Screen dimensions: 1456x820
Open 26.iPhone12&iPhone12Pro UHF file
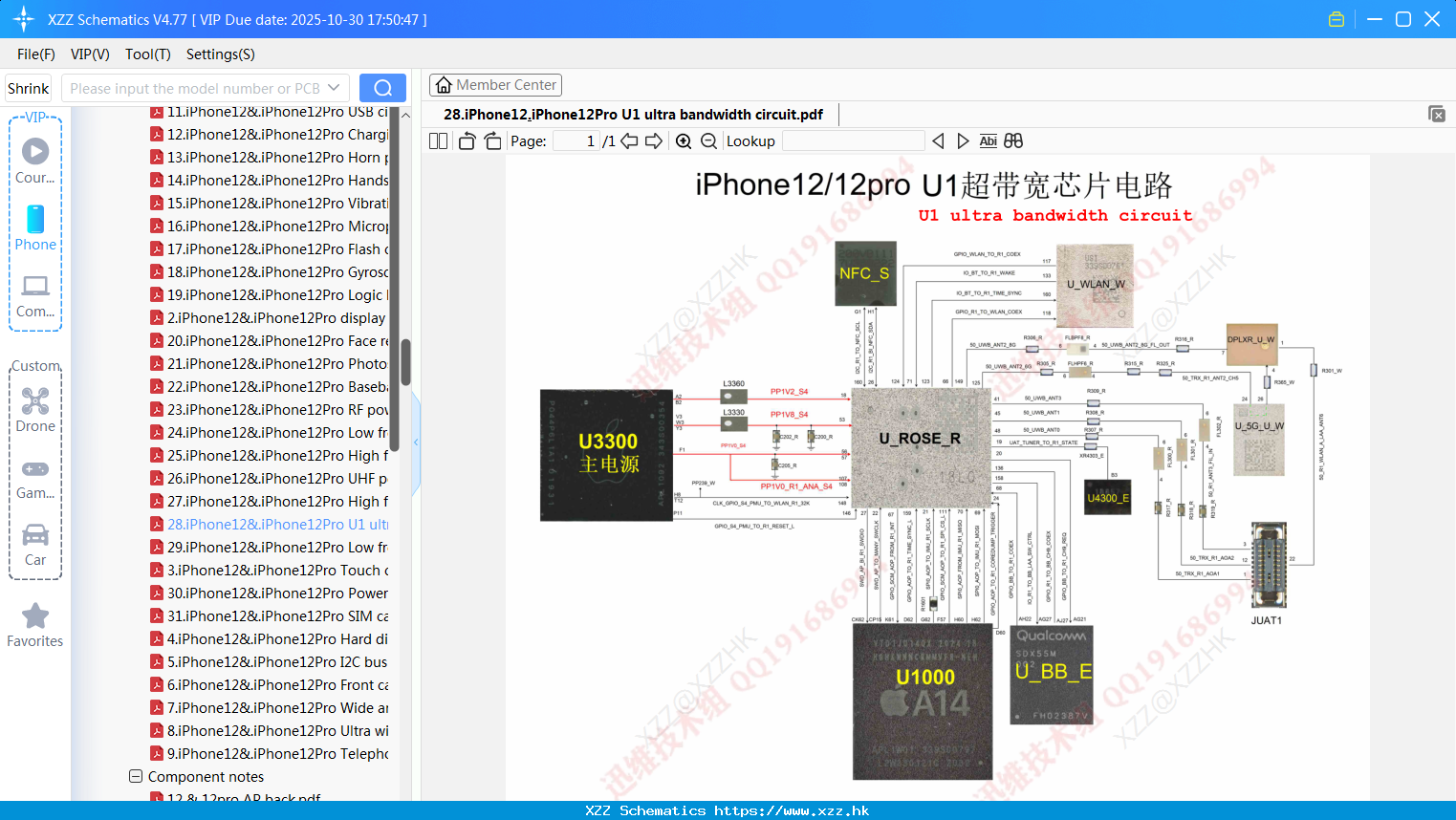(x=270, y=479)
